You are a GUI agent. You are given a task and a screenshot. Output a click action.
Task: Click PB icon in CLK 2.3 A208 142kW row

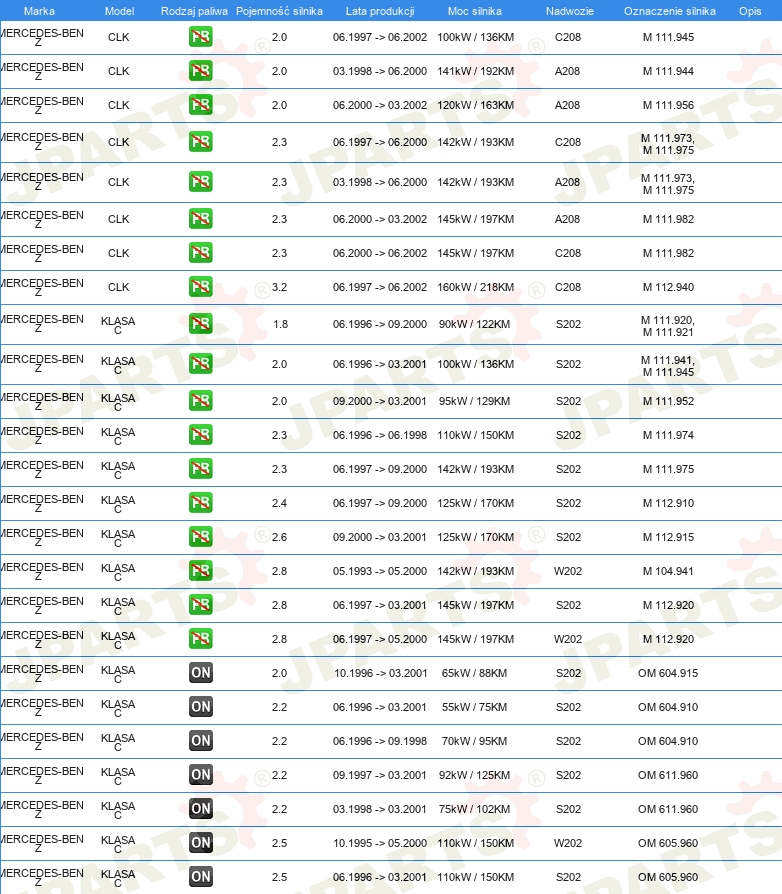[201, 182]
